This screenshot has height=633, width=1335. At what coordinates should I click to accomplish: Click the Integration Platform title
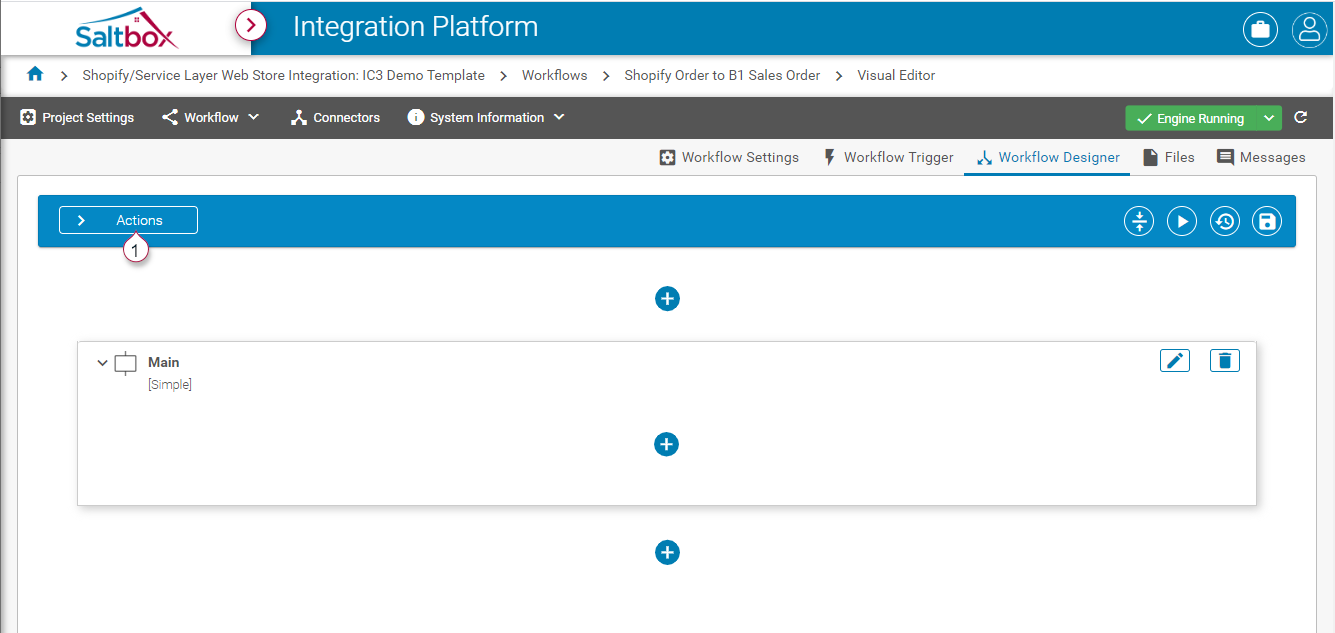tap(415, 27)
